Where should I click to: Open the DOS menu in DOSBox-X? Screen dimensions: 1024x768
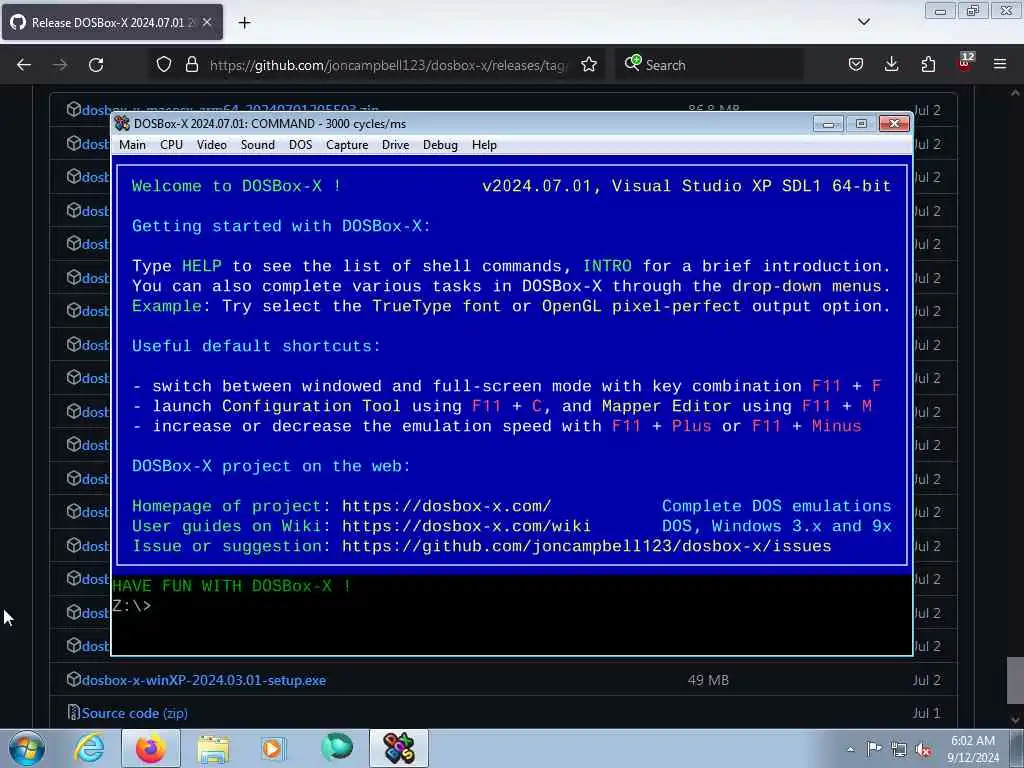300,145
